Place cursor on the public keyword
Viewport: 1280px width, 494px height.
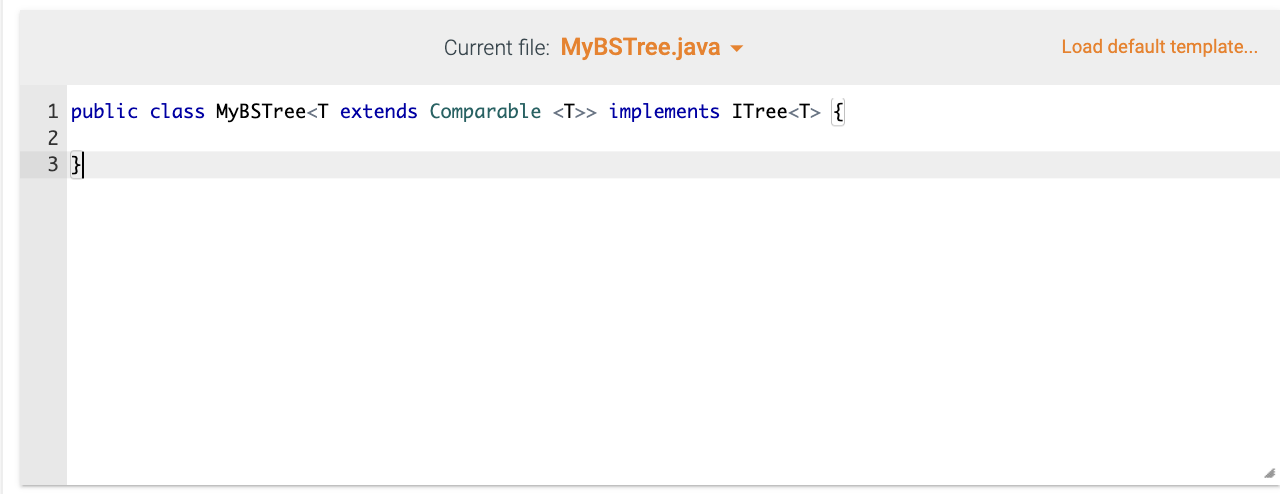(x=104, y=112)
